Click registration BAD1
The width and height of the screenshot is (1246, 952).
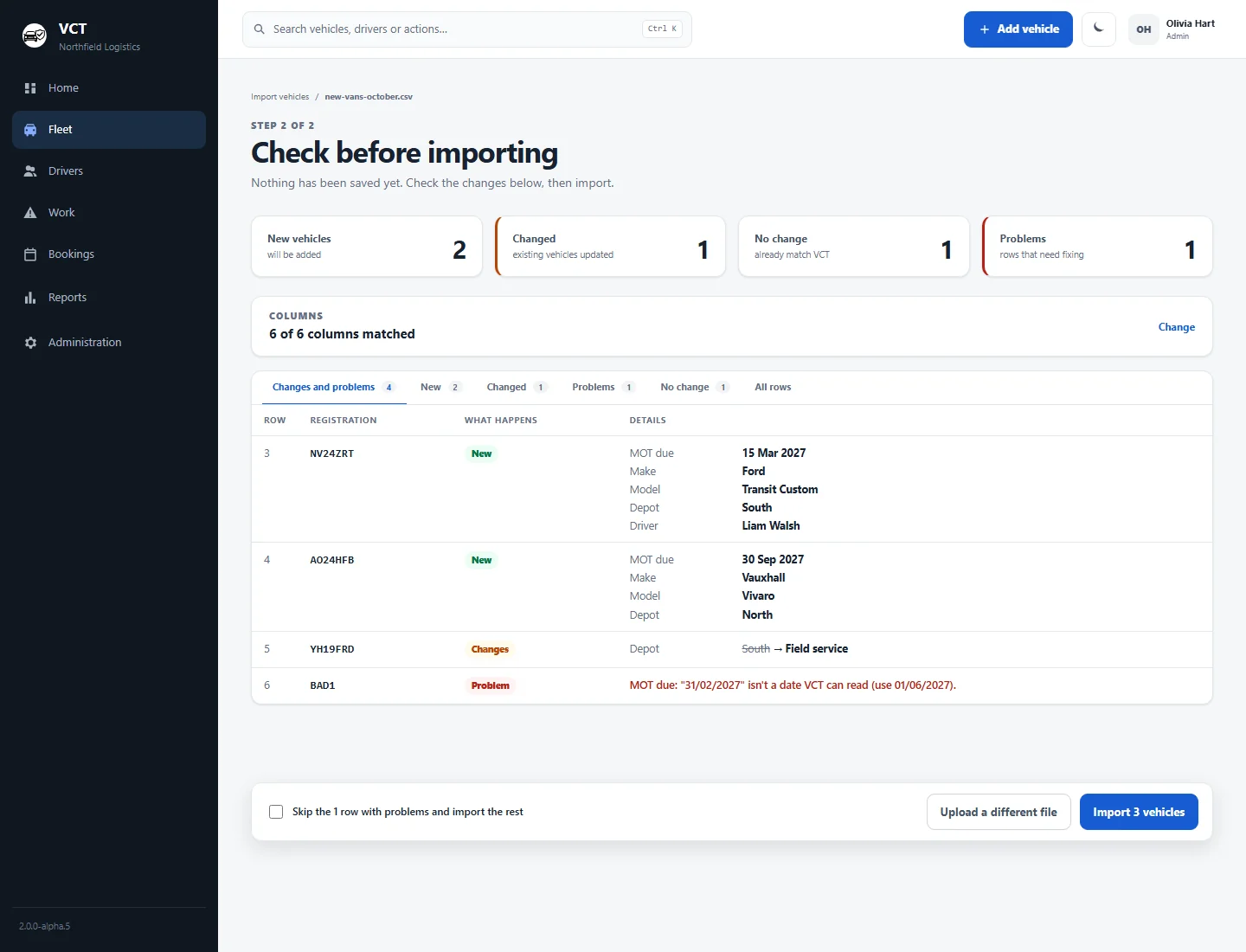point(323,685)
